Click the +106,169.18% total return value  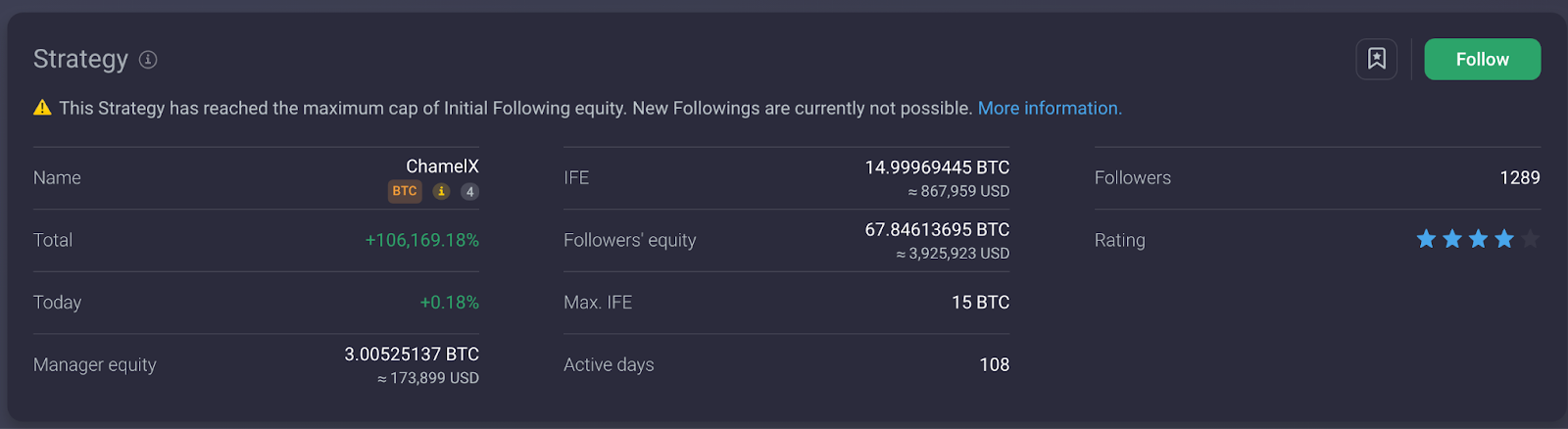tap(422, 240)
